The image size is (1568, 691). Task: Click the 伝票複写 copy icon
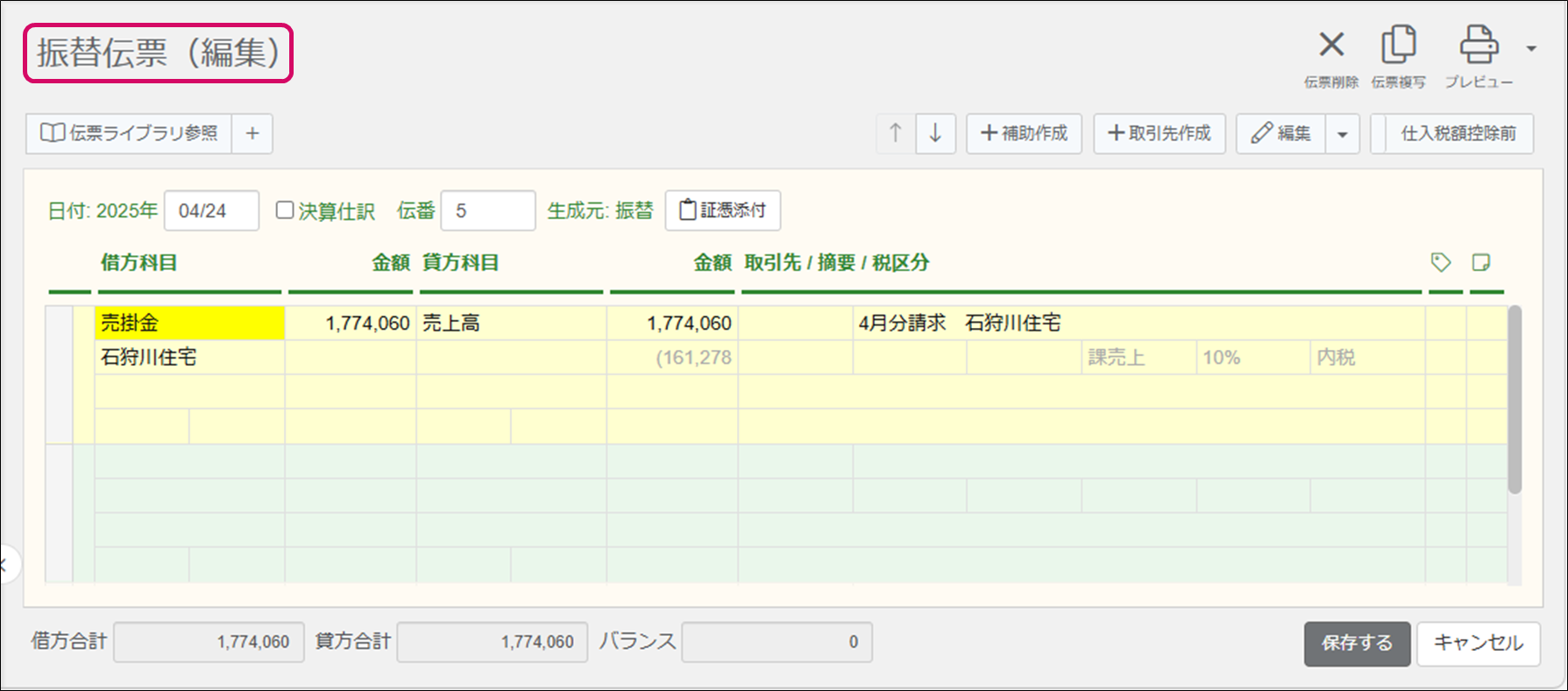(x=1398, y=45)
